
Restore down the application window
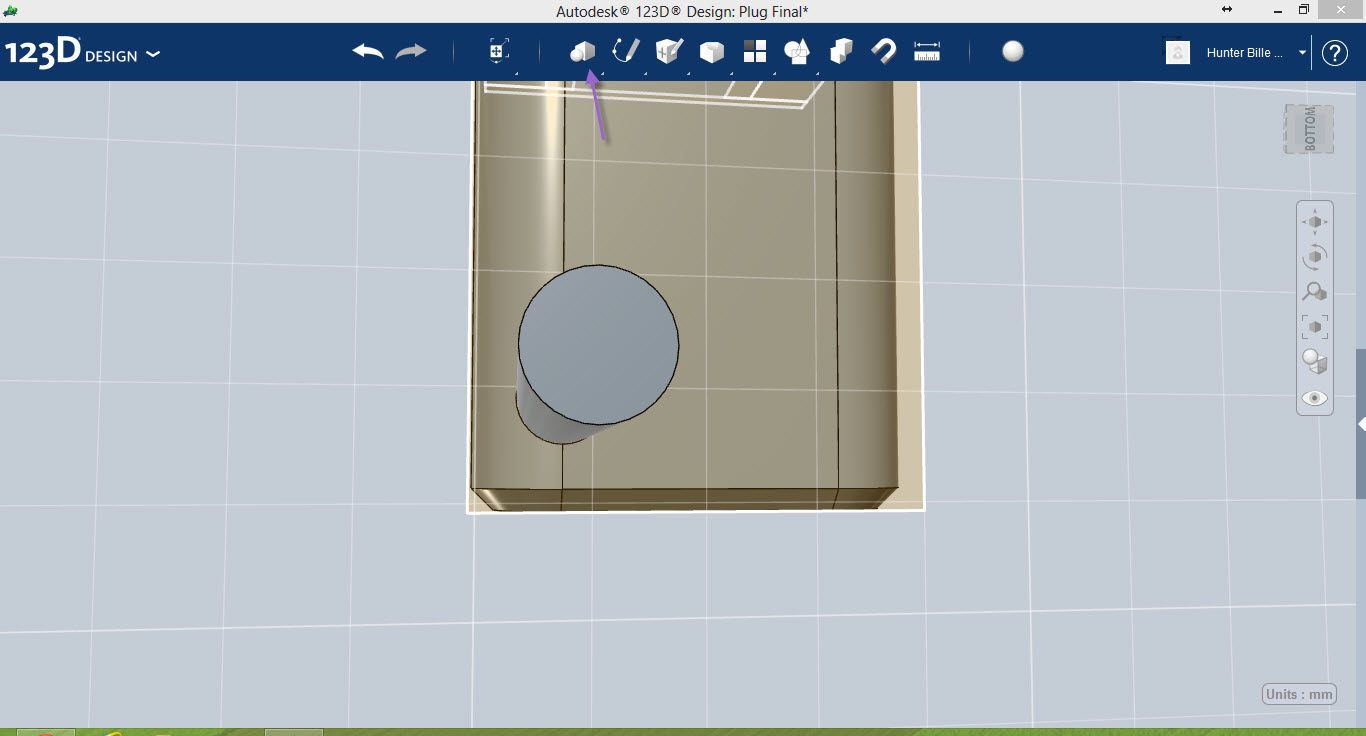(x=1304, y=10)
